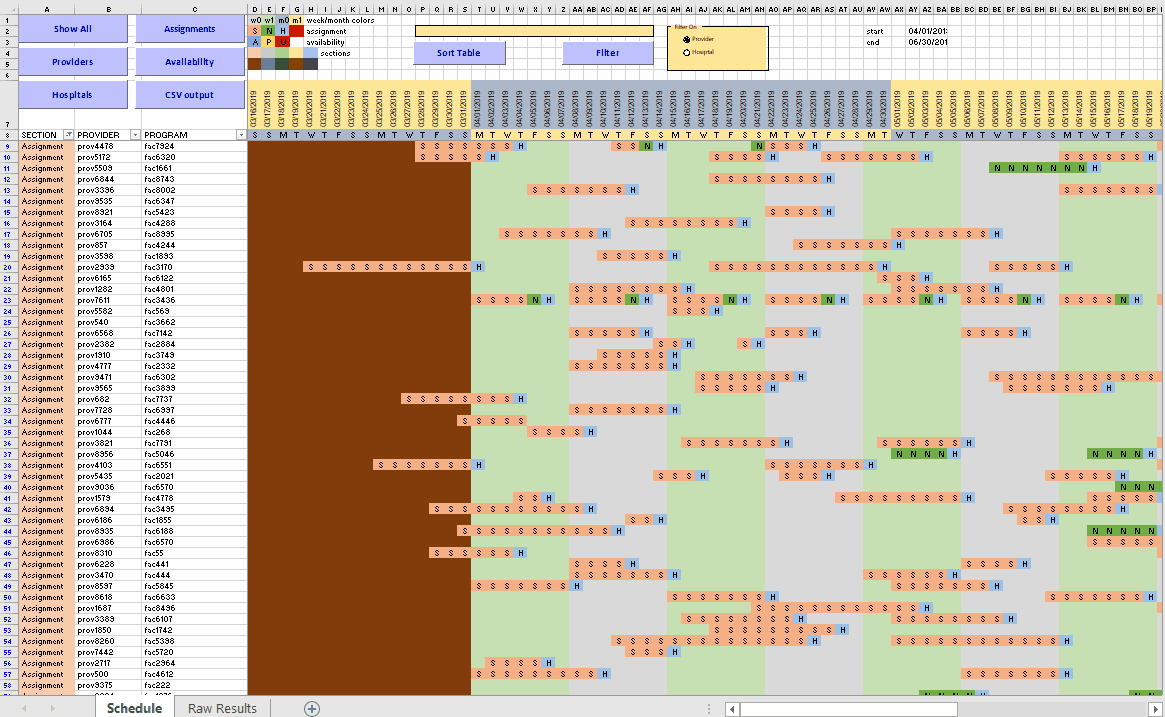Click the CSV output button
Screen dimensions: 1165x717
coord(189,94)
